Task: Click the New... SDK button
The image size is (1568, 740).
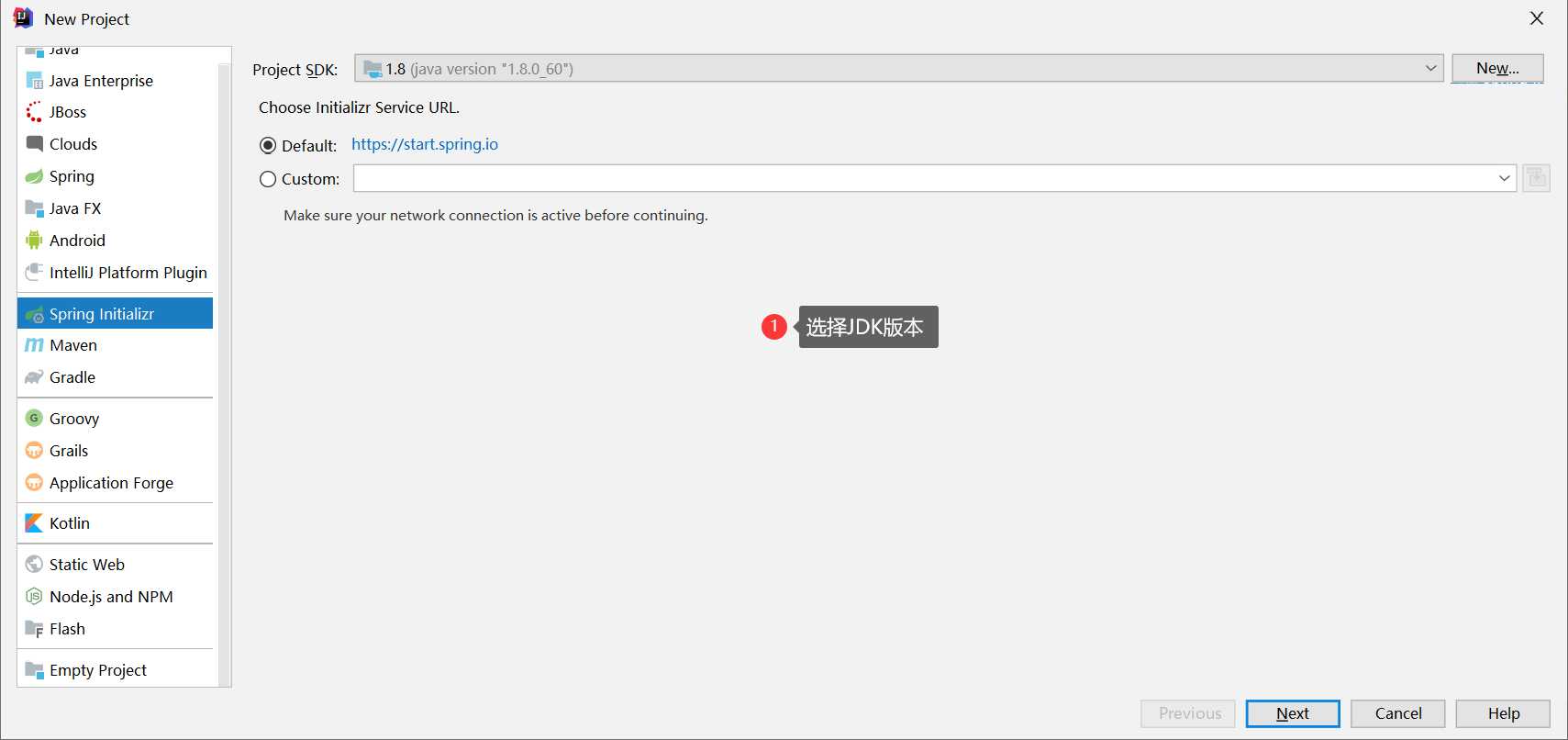Action: pos(1497,68)
